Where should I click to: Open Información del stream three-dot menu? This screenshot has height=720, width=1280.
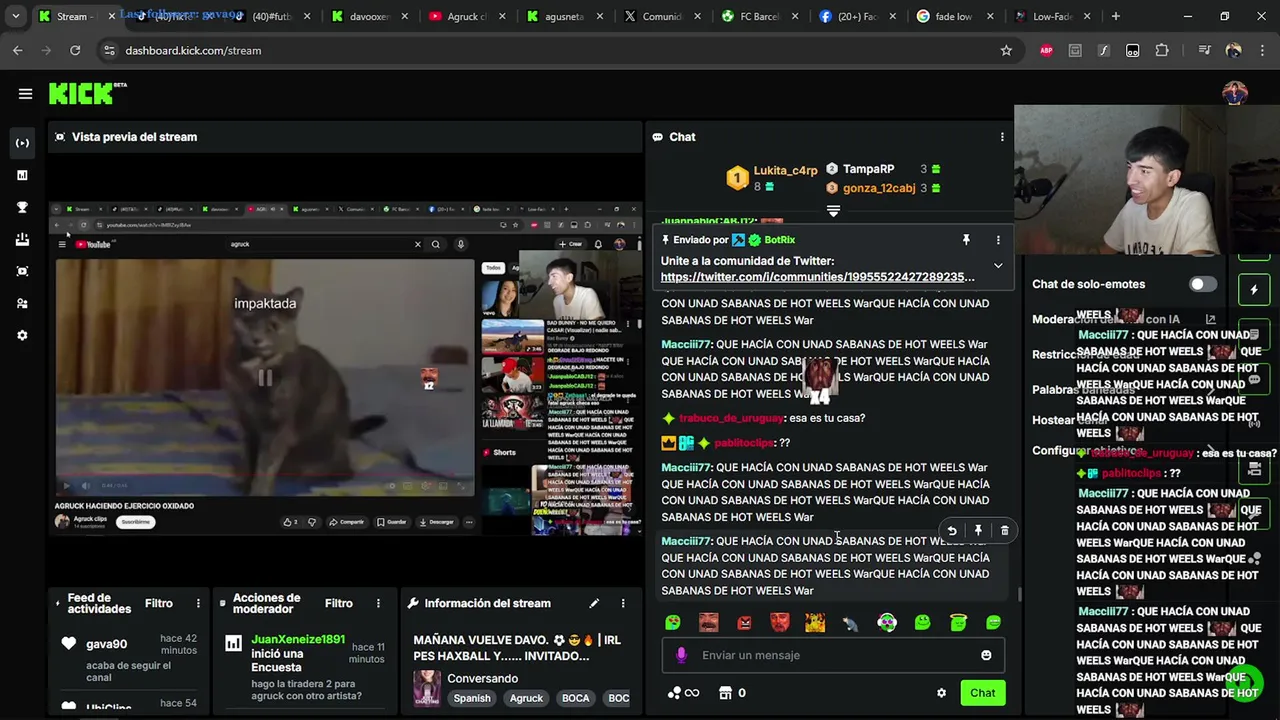click(623, 603)
